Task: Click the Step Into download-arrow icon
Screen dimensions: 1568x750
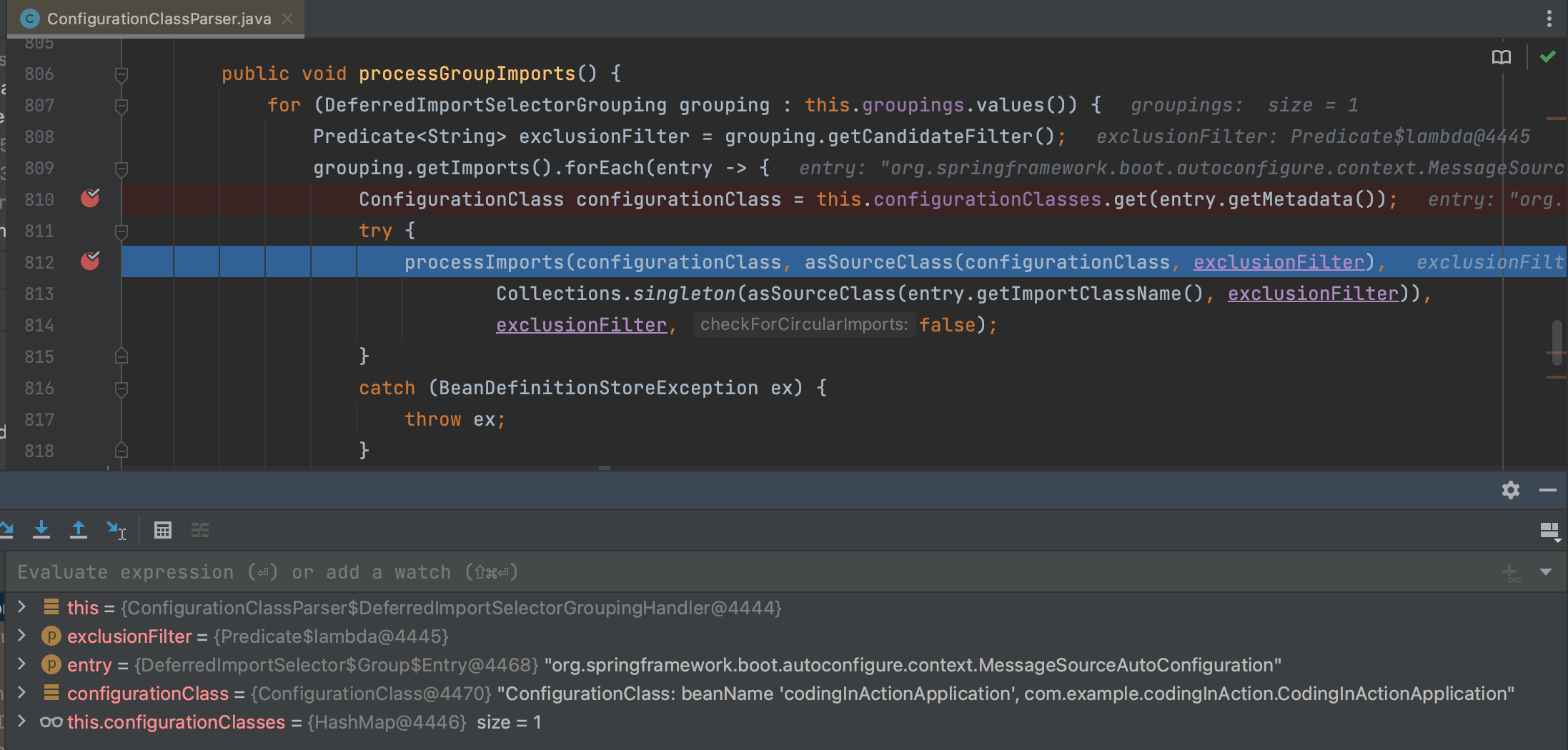Action: tap(41, 530)
